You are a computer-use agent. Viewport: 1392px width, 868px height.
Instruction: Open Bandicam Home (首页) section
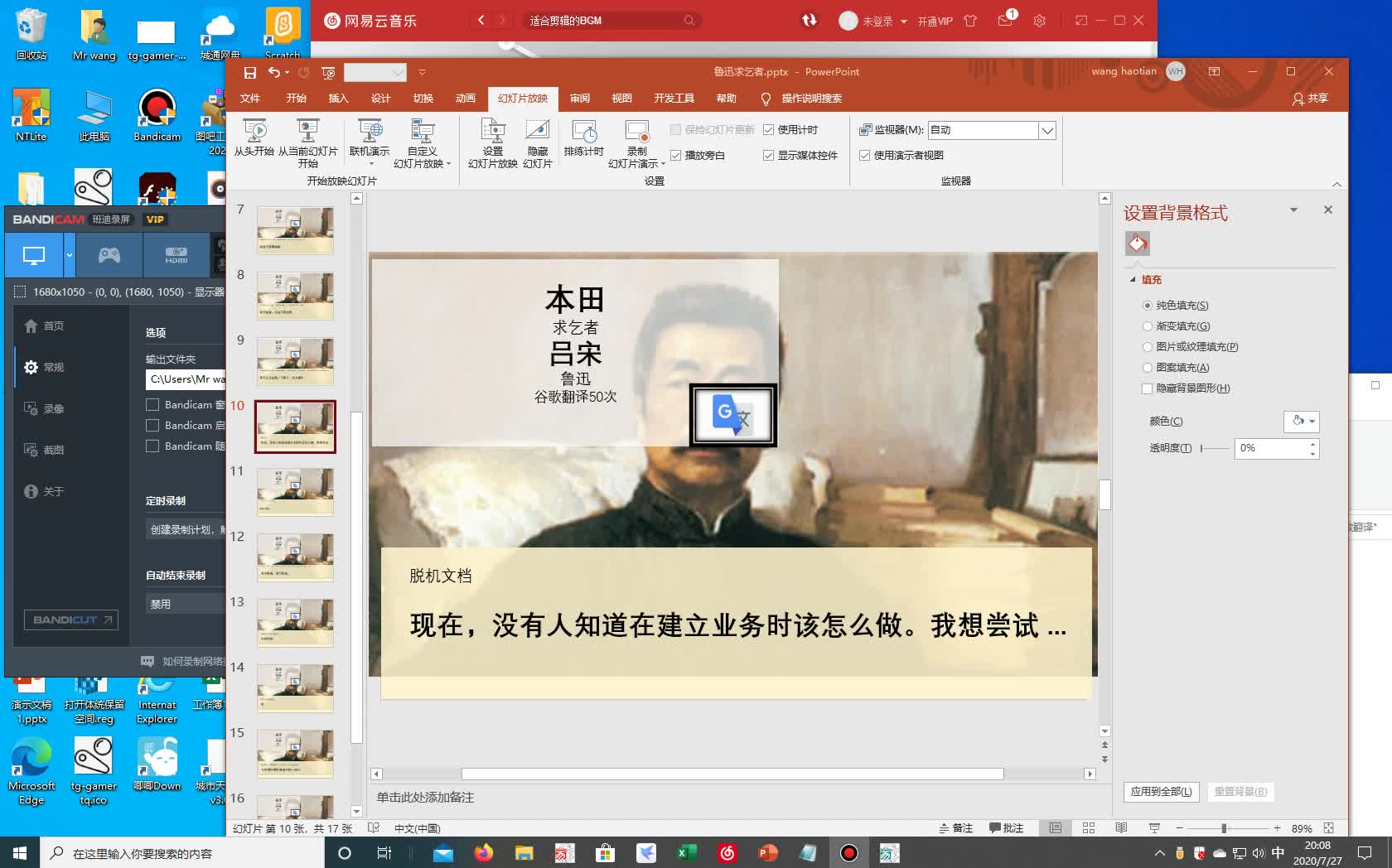click(x=44, y=326)
